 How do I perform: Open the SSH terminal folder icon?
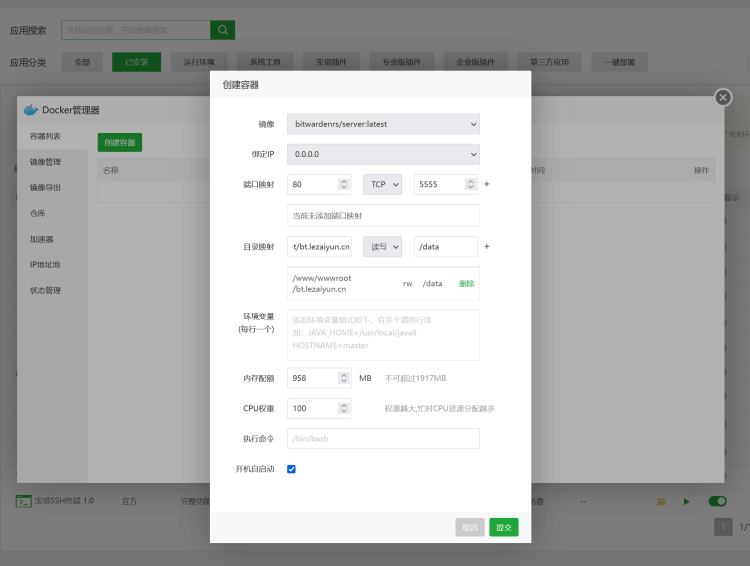coord(662,501)
